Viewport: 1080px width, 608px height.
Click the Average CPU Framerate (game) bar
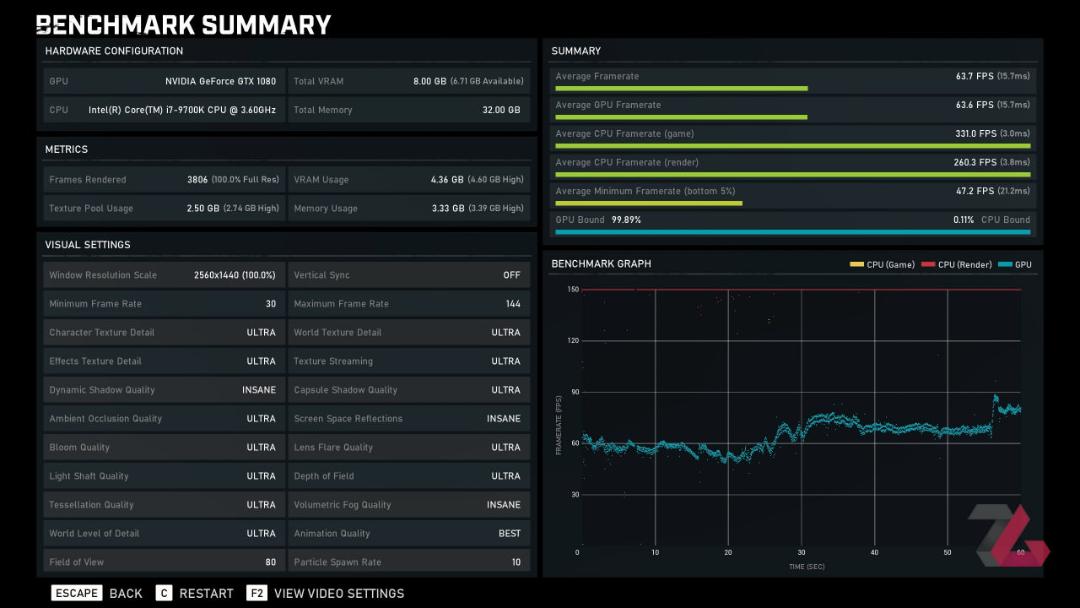pyautogui.click(x=793, y=146)
